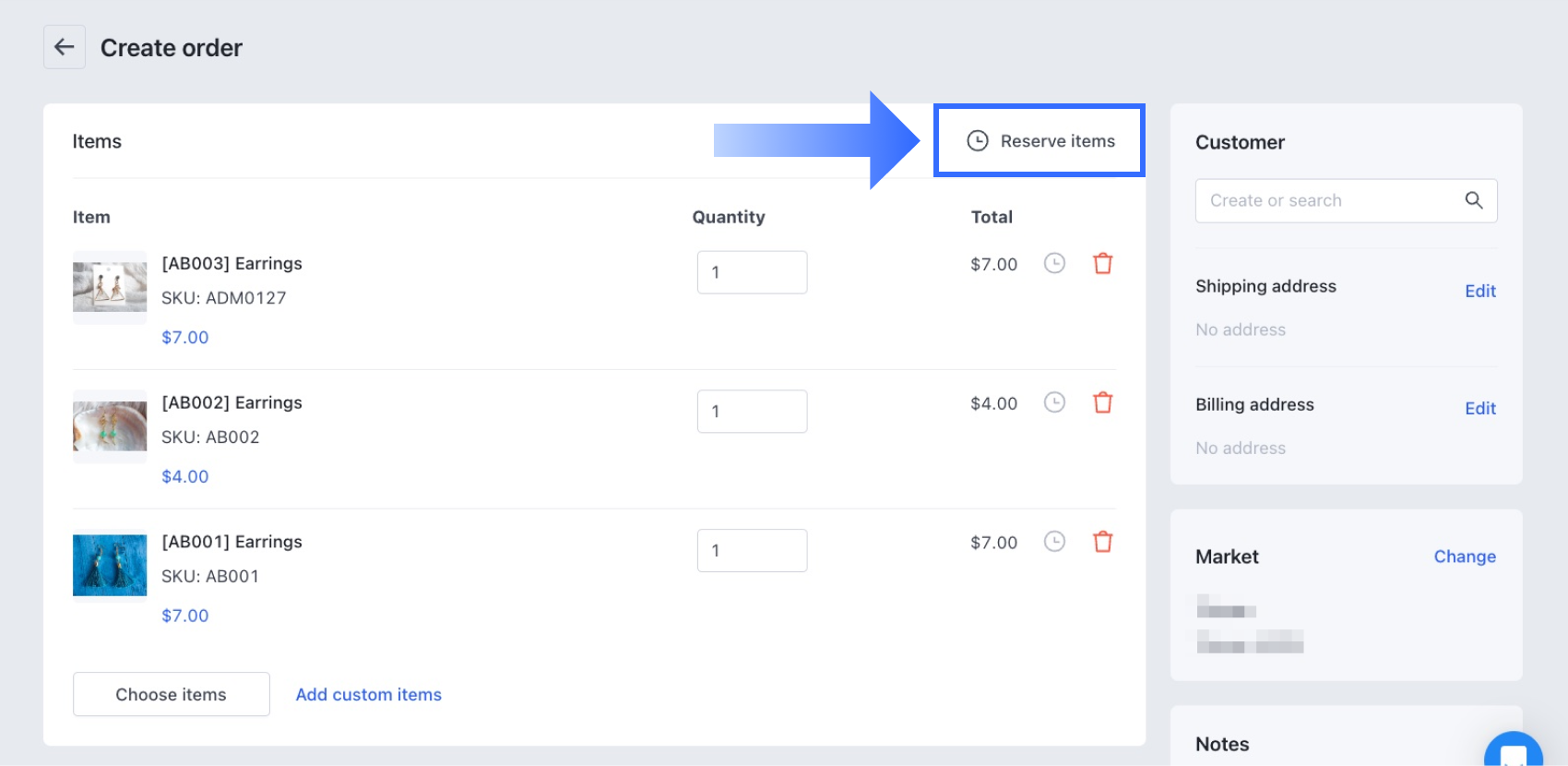Image resolution: width=1568 pixels, height=766 pixels.
Task: Reserve the AB003 Earrings item via clock icon
Action: [x=1054, y=263]
